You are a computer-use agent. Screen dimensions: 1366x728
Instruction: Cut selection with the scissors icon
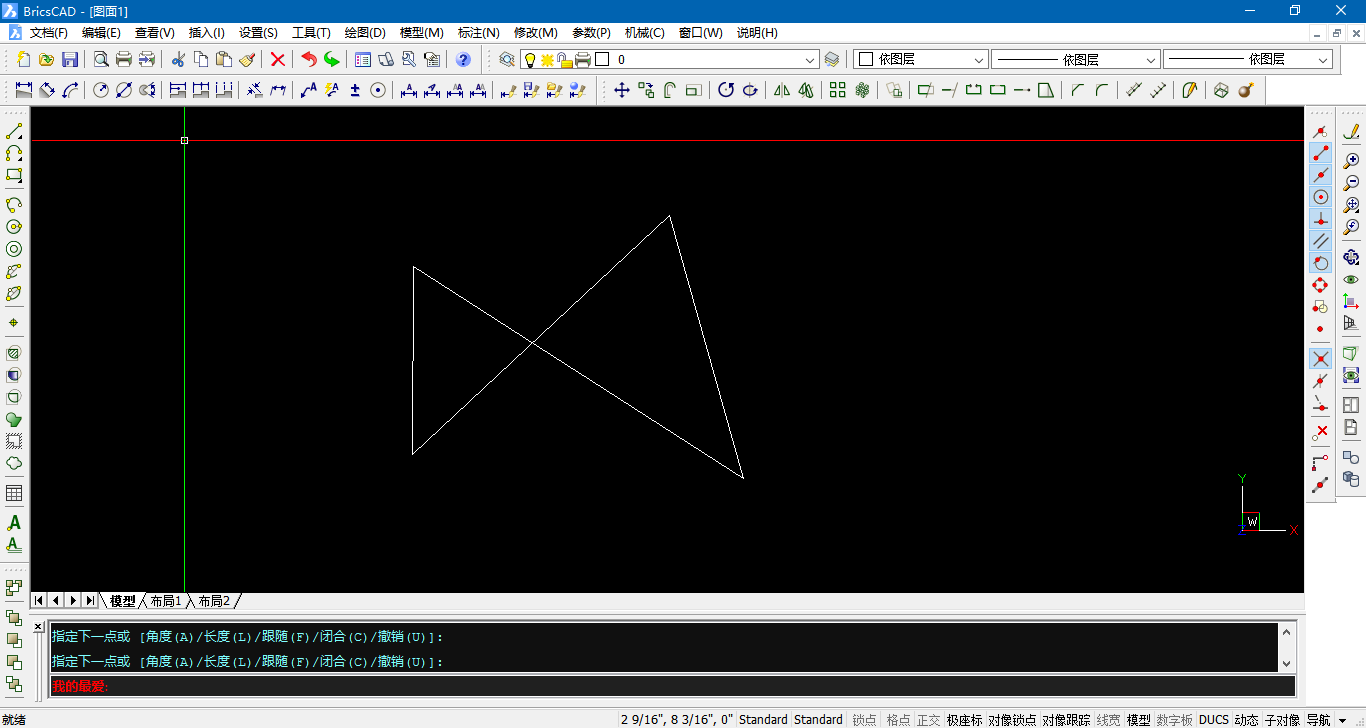[178, 59]
